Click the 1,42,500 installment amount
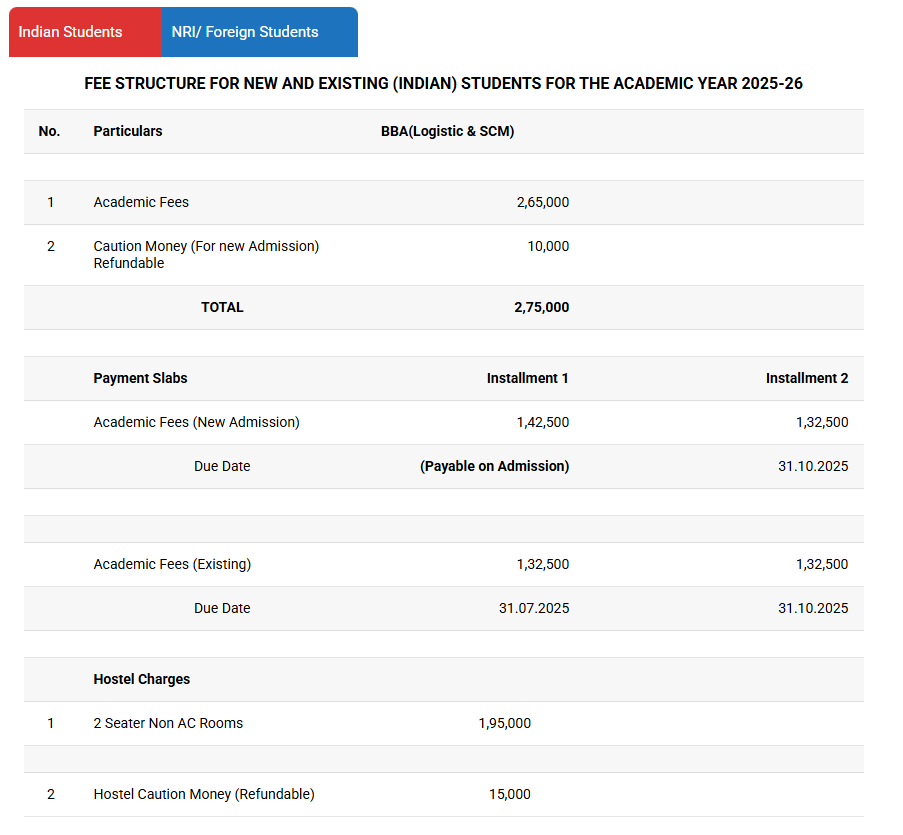903x835 pixels. pos(542,422)
